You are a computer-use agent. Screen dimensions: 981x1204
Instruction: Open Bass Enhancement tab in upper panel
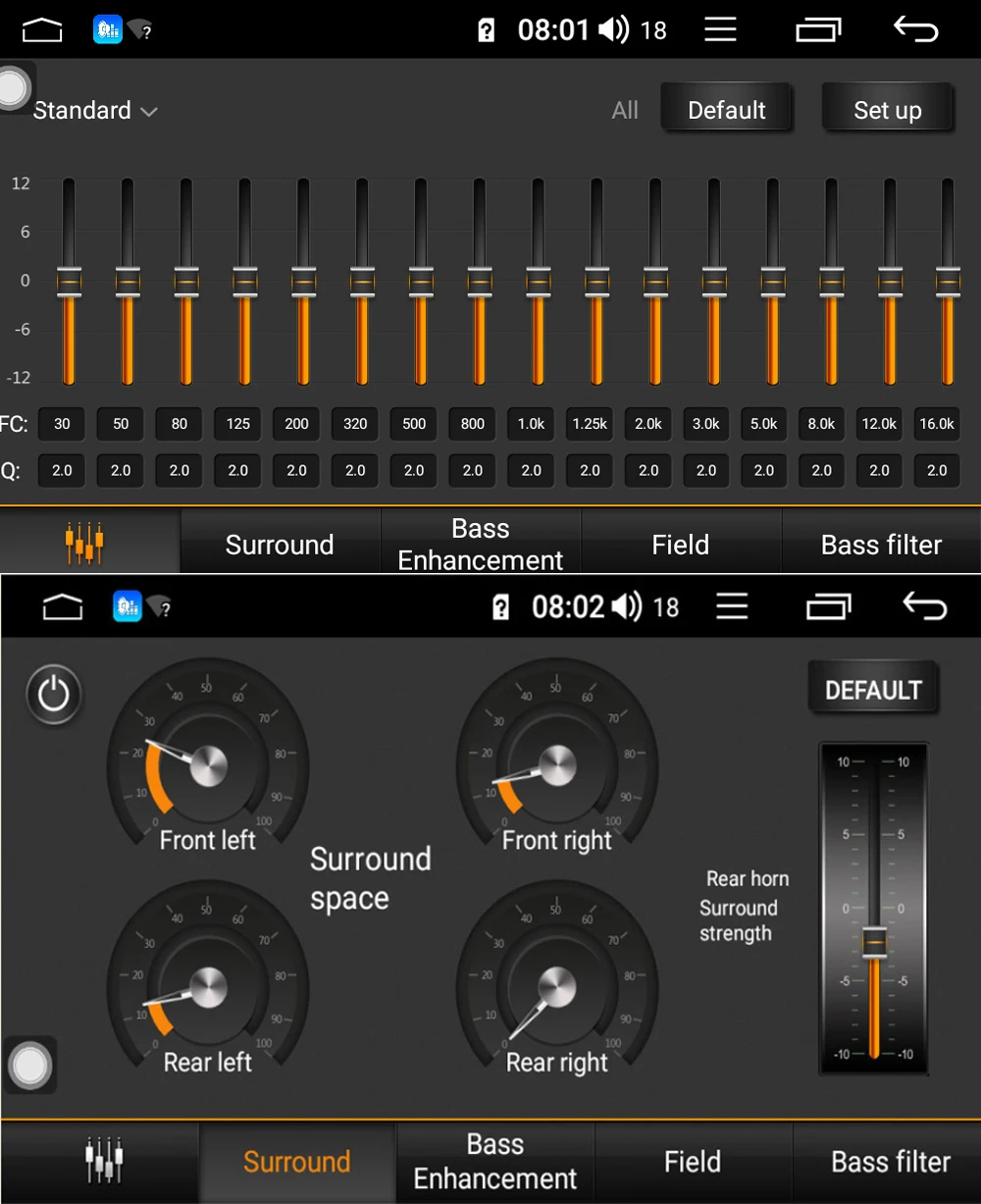click(x=481, y=544)
